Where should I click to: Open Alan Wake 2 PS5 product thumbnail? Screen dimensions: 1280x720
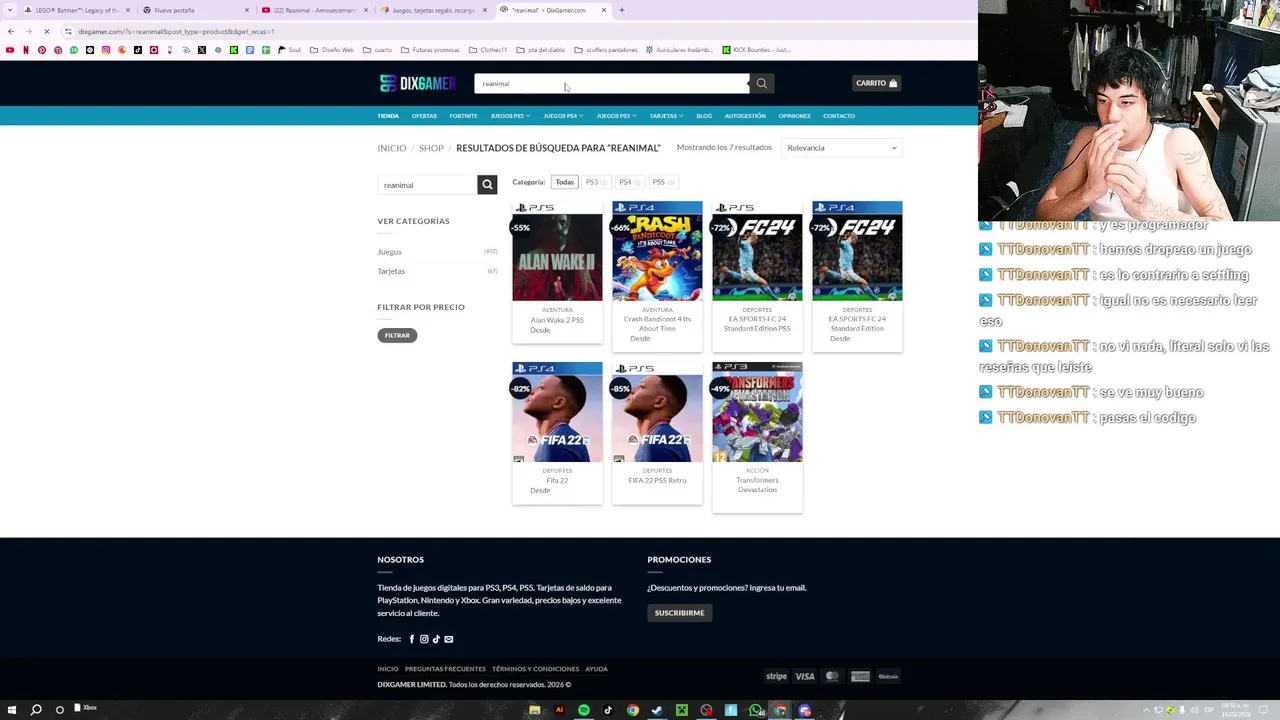(557, 251)
